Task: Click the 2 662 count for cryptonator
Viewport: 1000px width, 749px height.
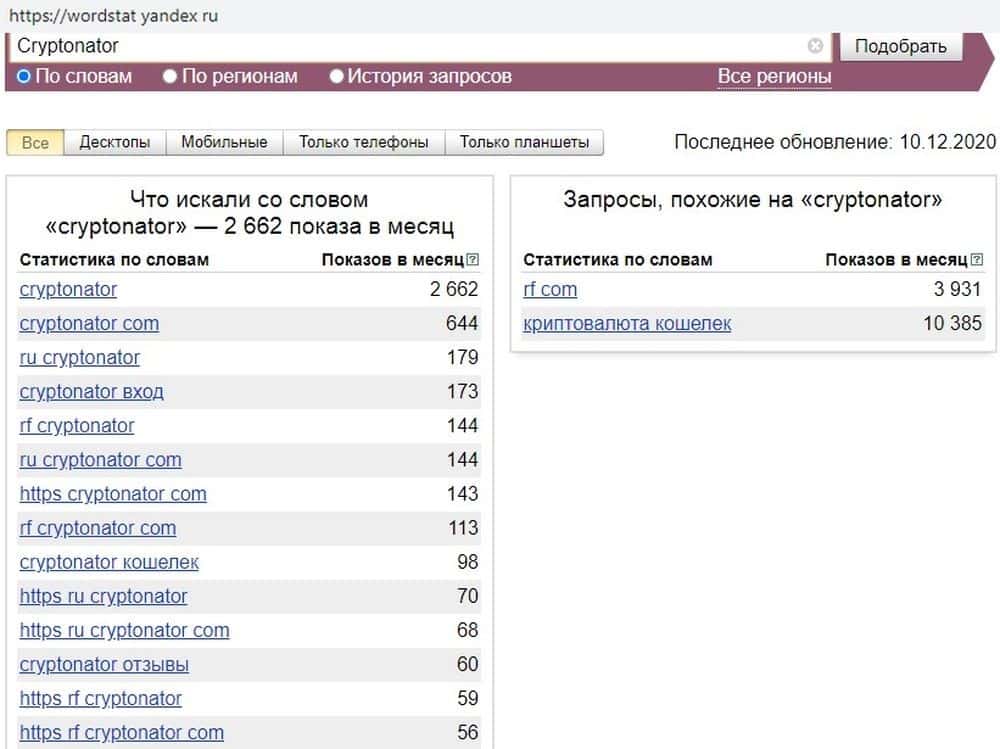Action: pyautogui.click(x=453, y=290)
